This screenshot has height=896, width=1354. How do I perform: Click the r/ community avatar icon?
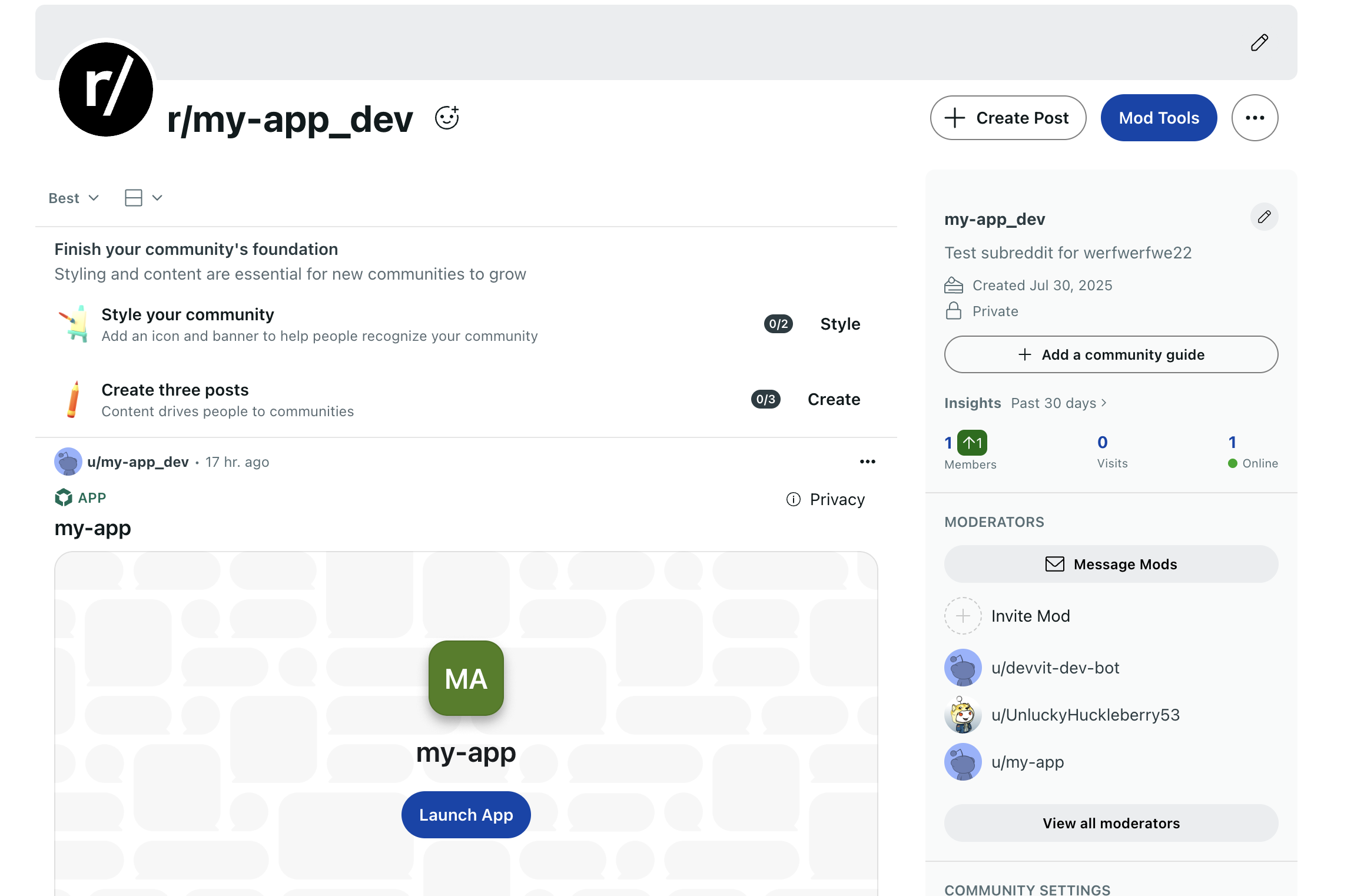(x=106, y=89)
